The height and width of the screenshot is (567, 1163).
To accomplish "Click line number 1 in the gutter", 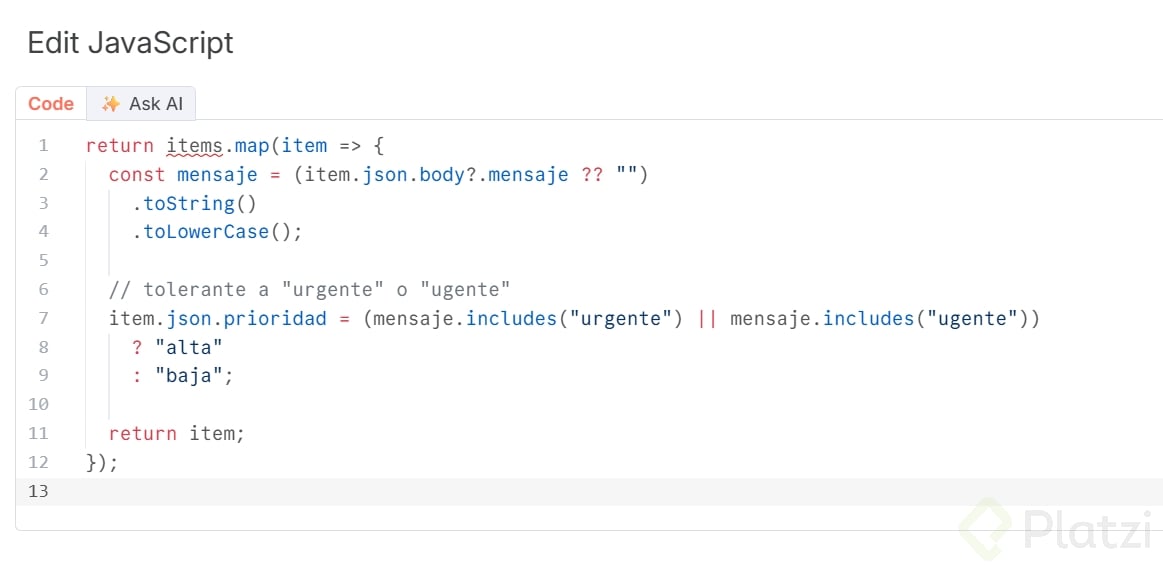I will (43, 146).
